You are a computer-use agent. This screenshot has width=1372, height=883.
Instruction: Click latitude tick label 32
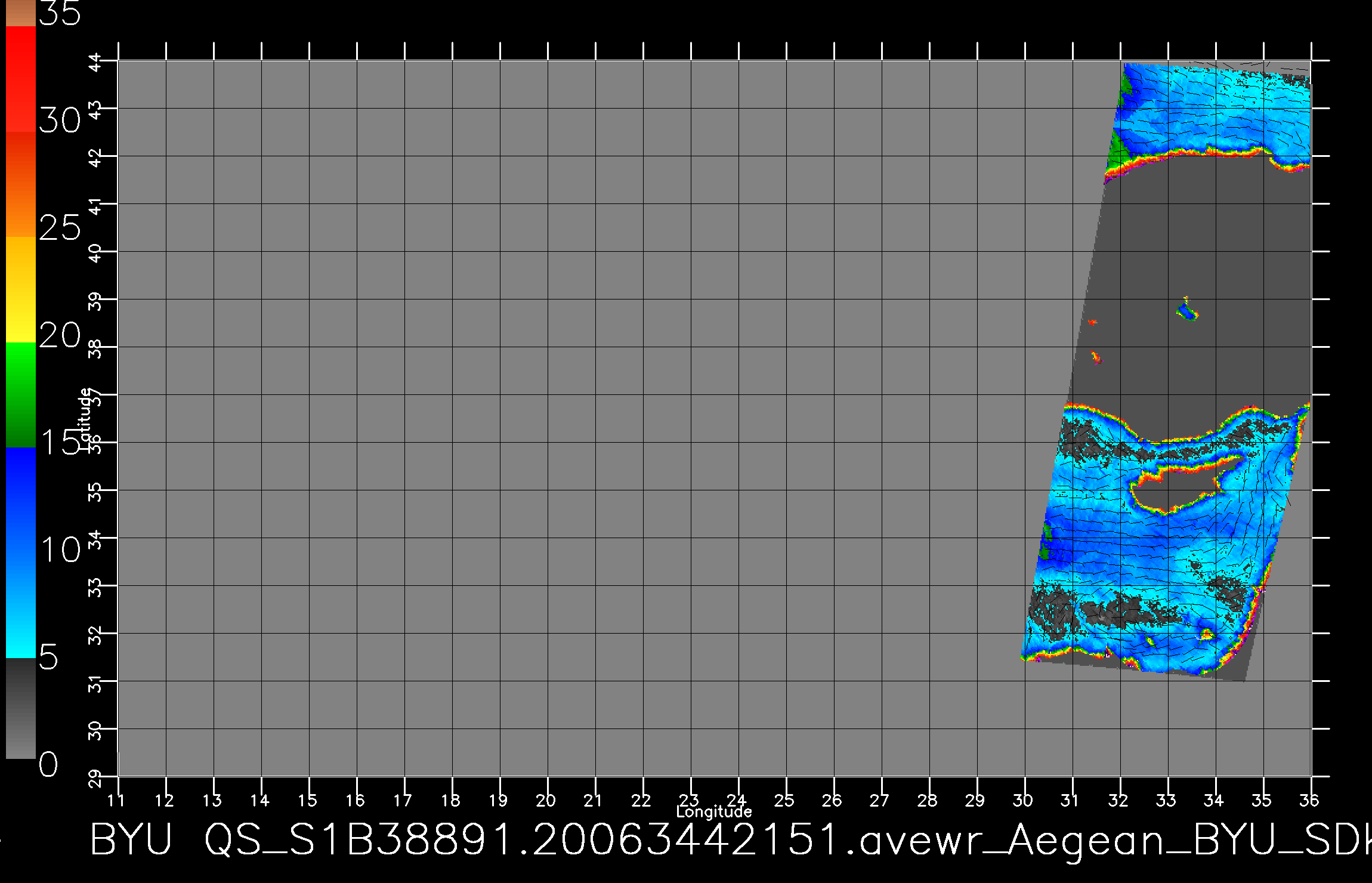(x=96, y=635)
